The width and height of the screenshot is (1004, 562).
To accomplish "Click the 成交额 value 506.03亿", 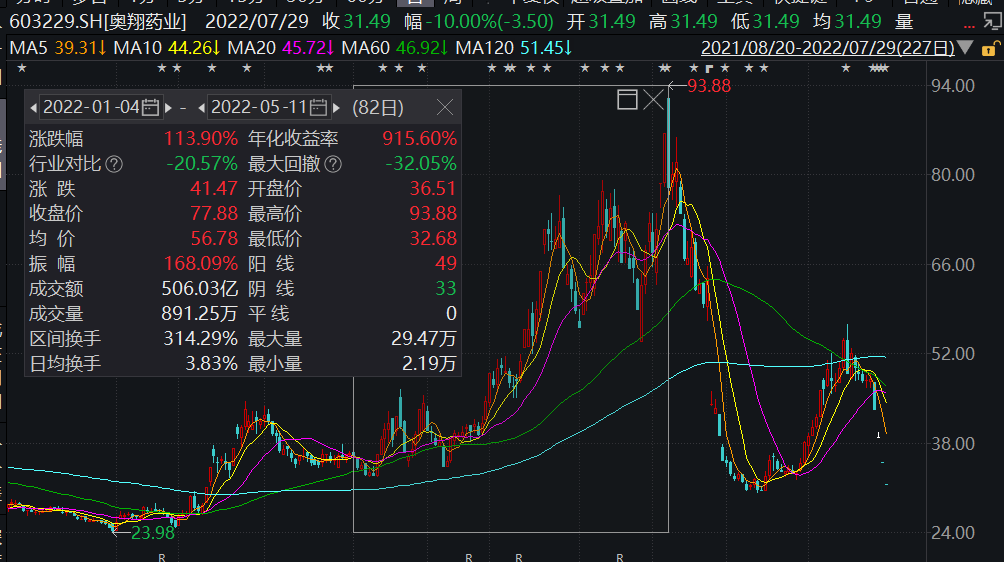I will point(199,288).
